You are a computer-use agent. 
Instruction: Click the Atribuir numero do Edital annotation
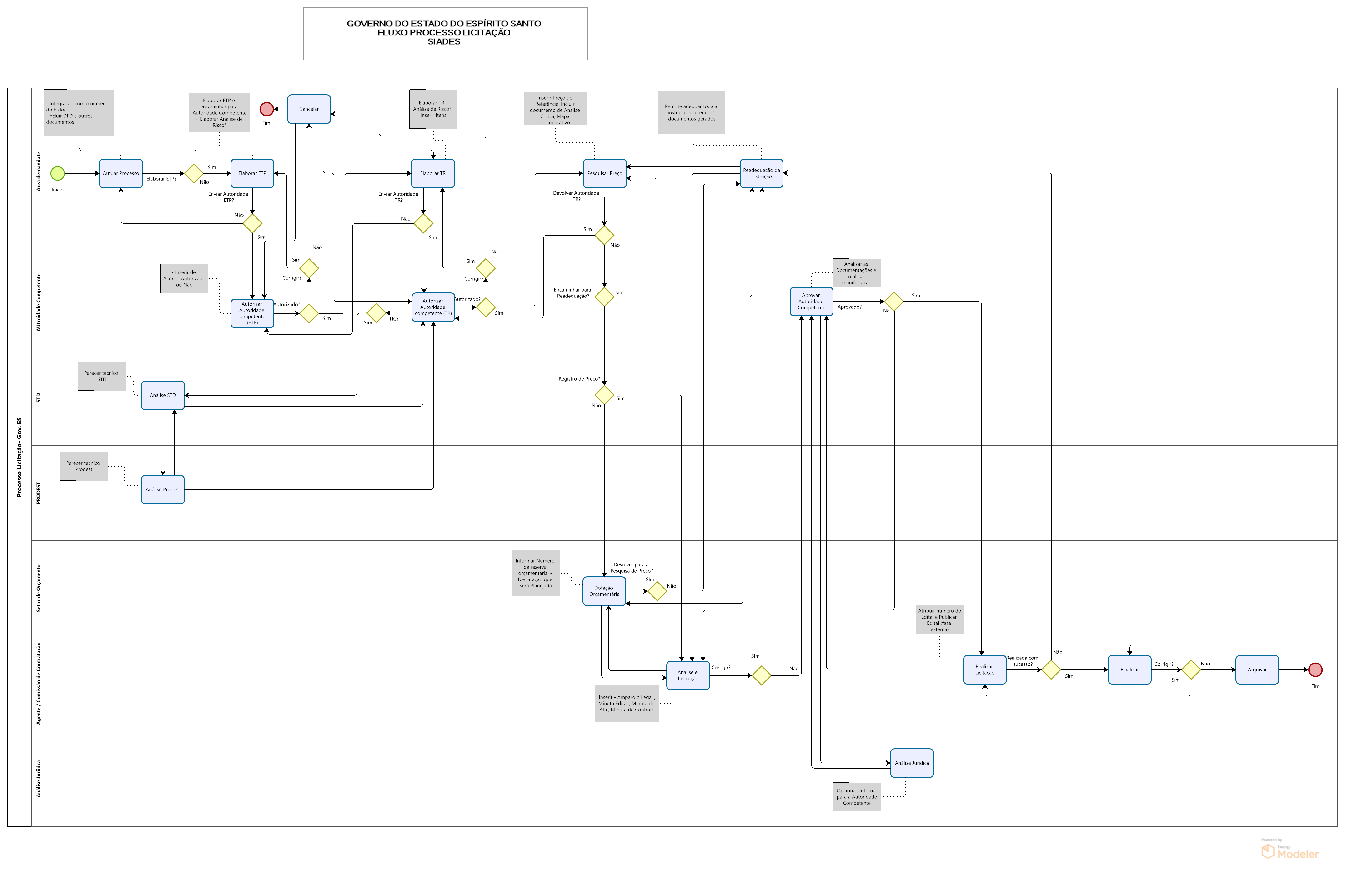point(939,620)
